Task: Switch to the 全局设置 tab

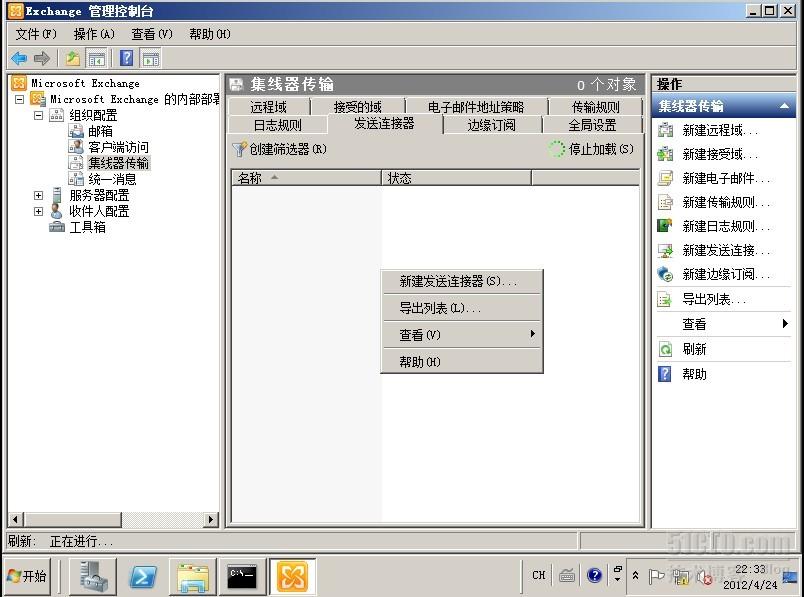Action: click(592, 125)
